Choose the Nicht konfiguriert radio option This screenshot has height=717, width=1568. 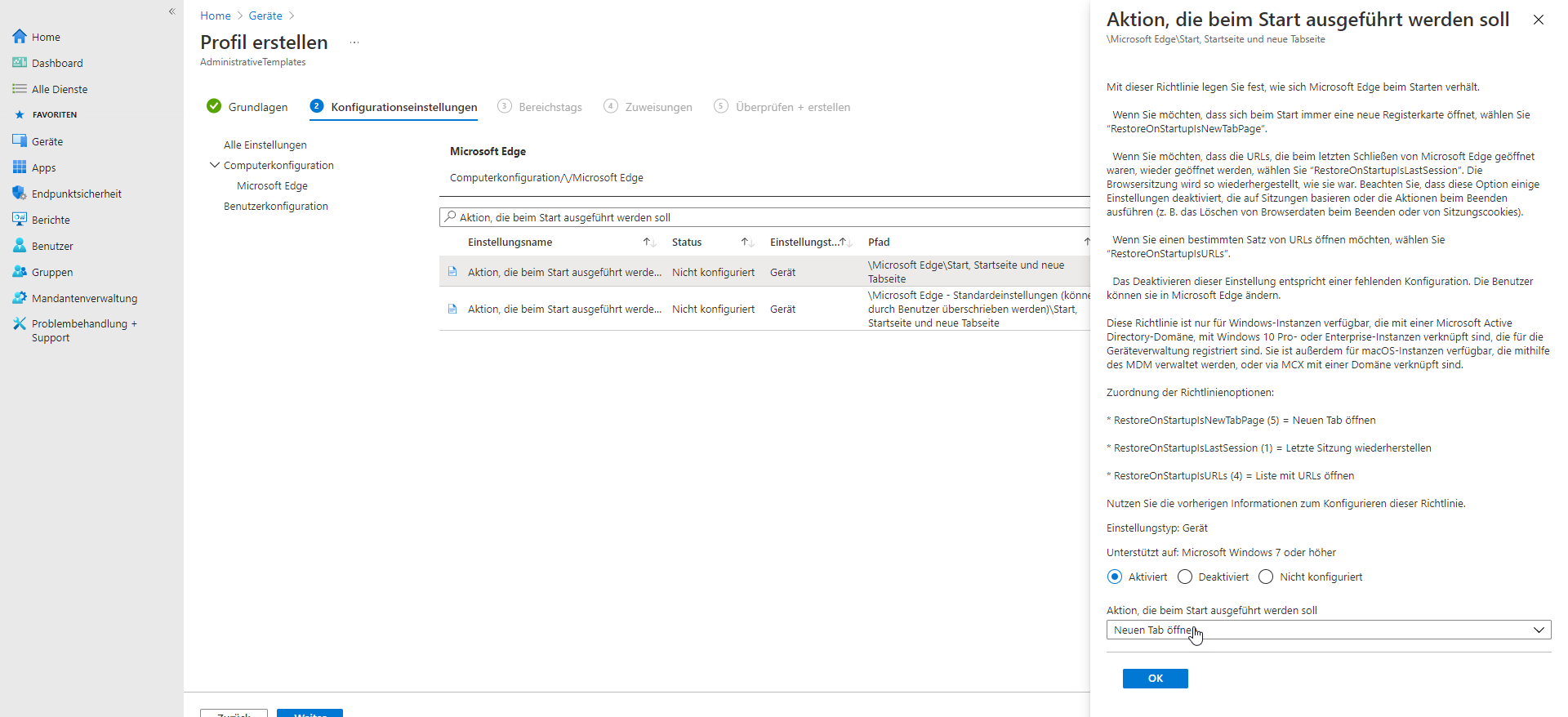1266,577
